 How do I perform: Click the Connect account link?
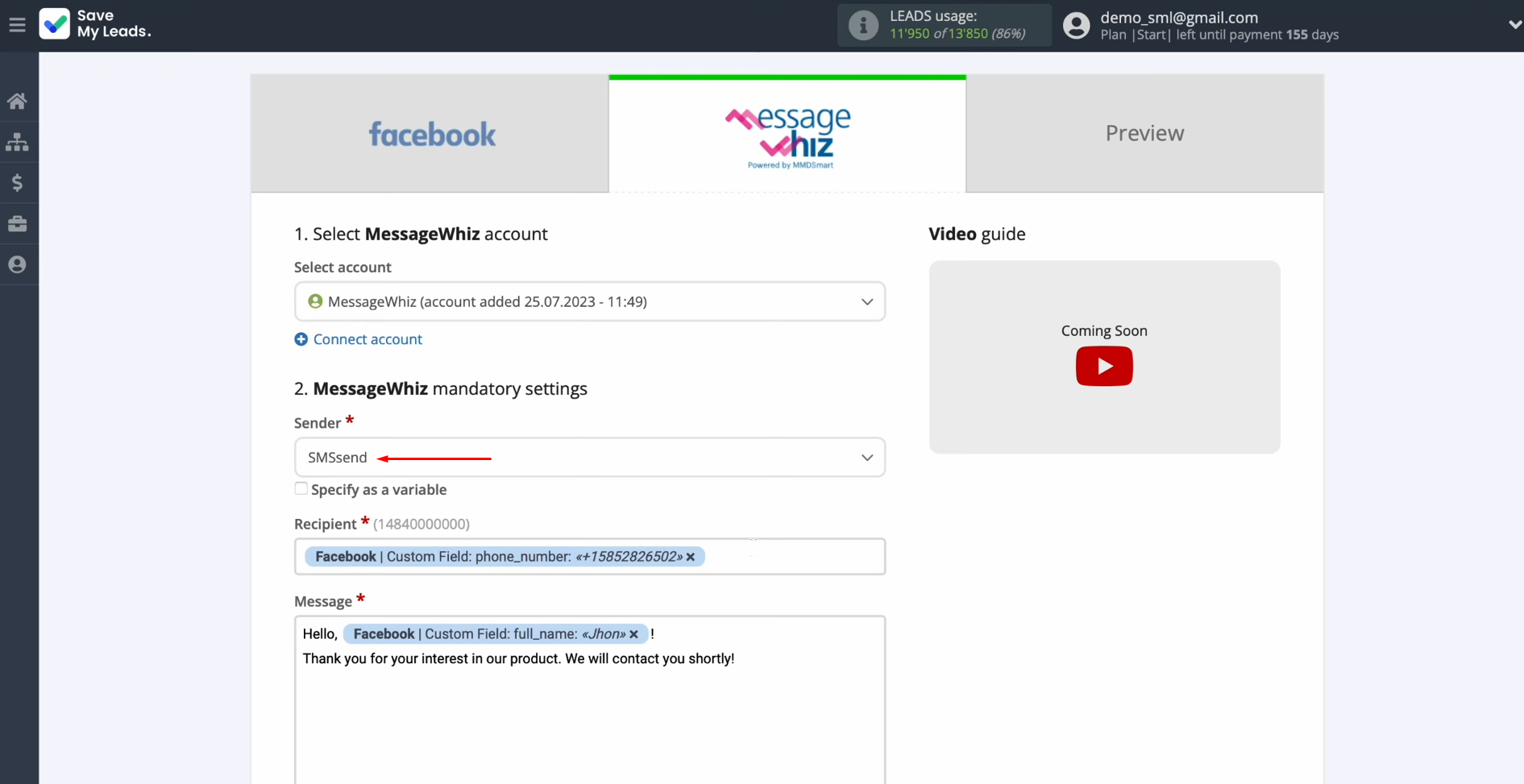(368, 339)
